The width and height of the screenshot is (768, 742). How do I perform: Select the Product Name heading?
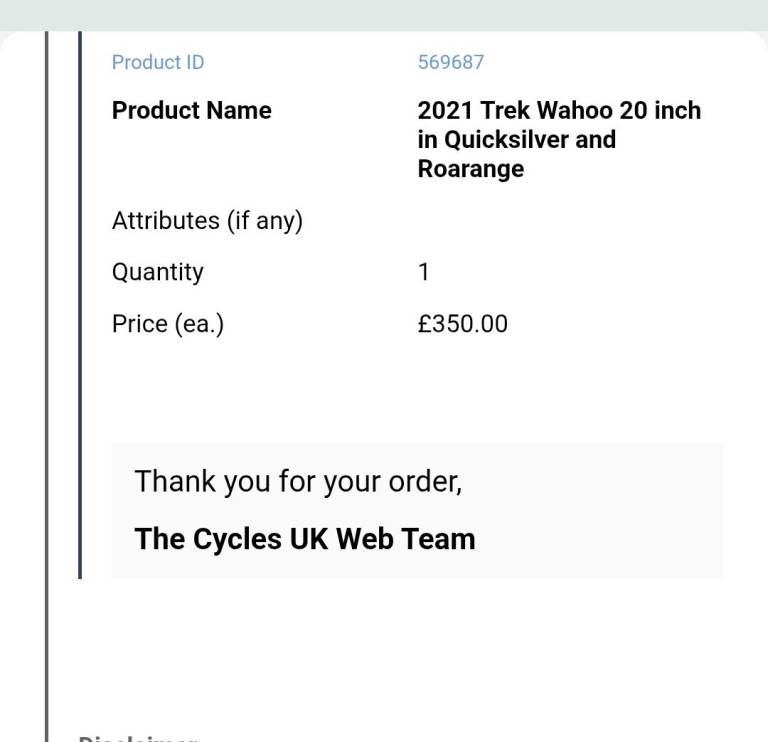(x=191, y=110)
